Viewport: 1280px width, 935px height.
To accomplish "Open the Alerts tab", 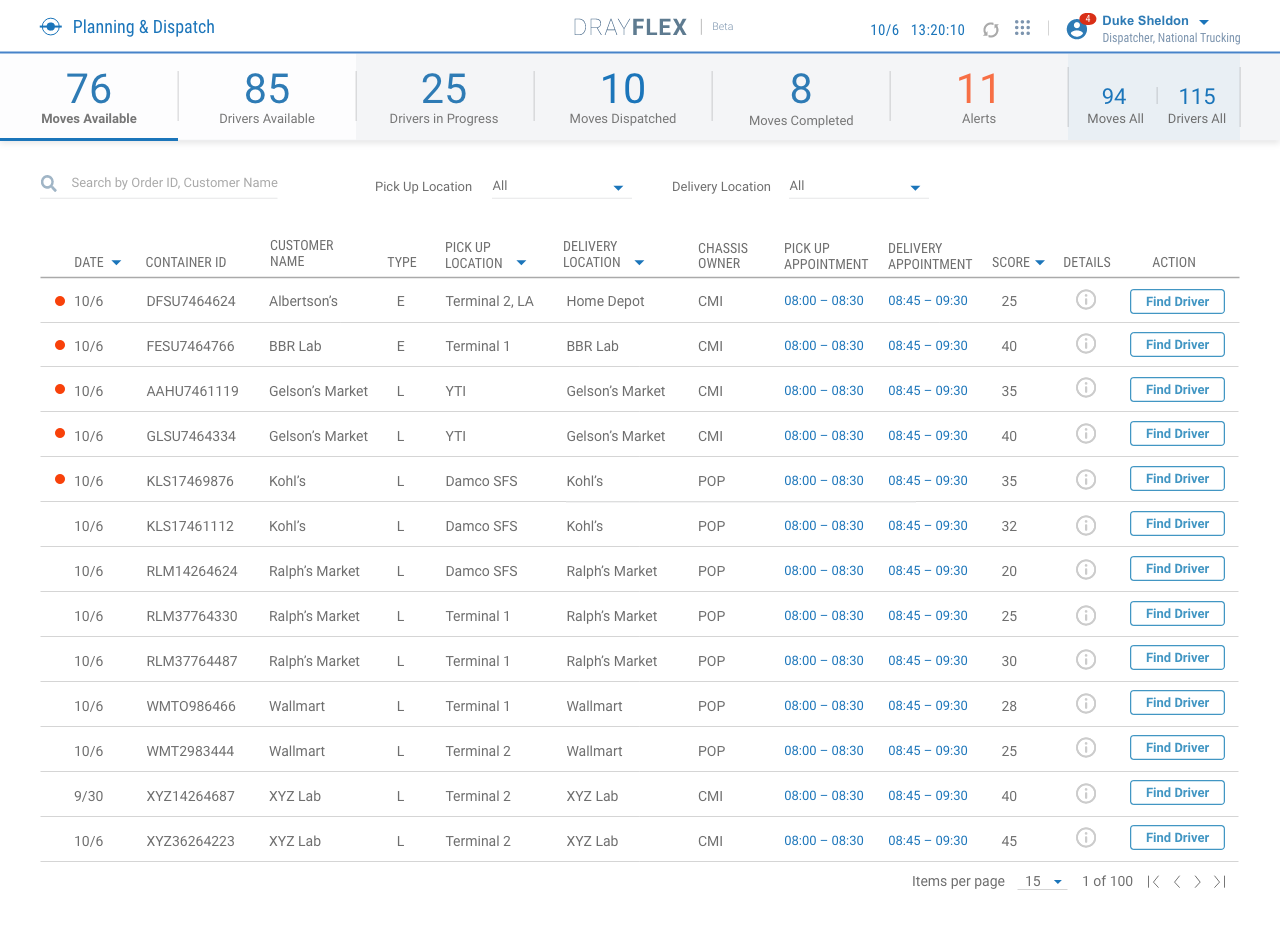I will point(978,97).
